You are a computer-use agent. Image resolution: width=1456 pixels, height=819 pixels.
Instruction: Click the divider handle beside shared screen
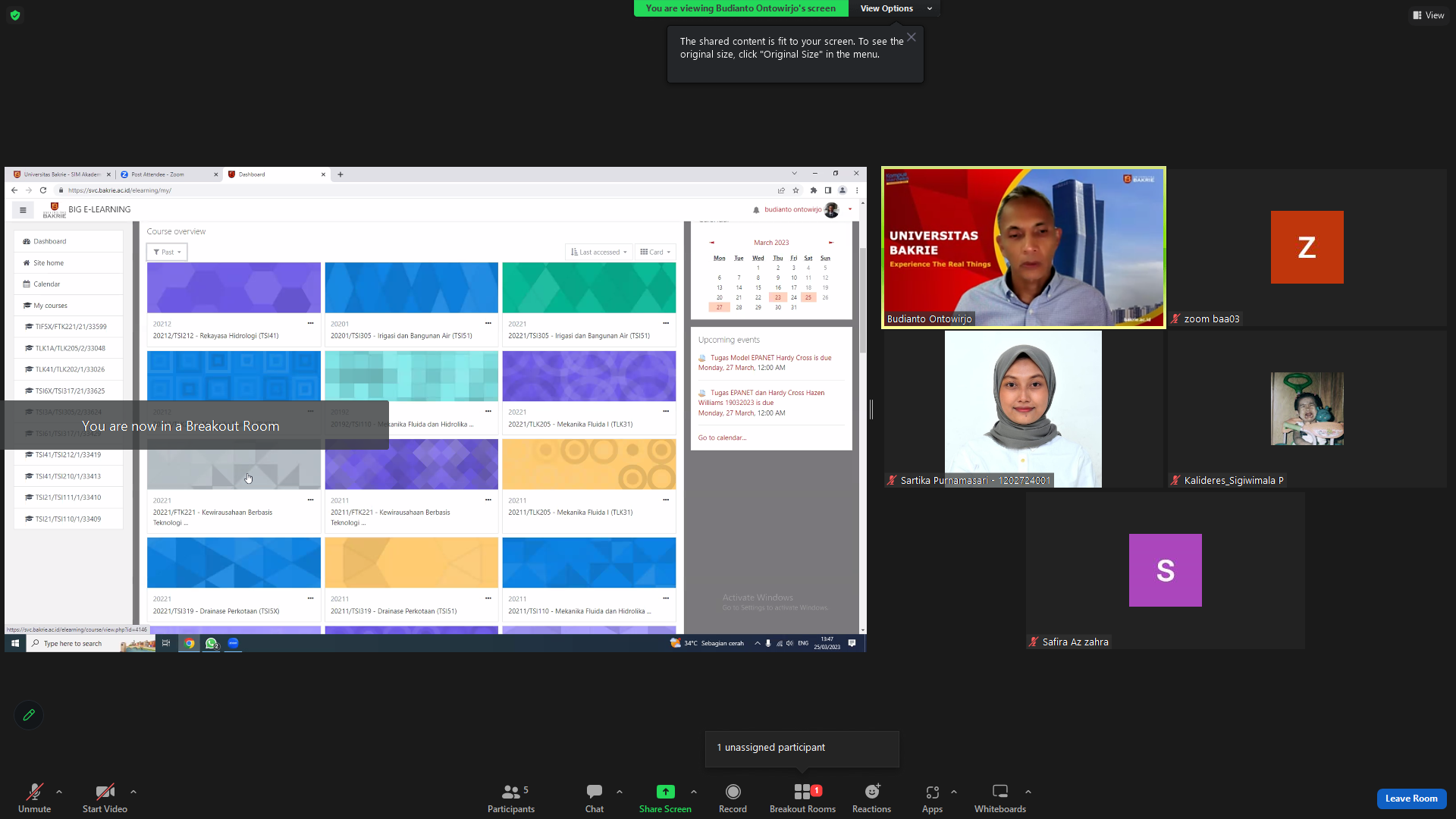pyautogui.click(x=871, y=409)
